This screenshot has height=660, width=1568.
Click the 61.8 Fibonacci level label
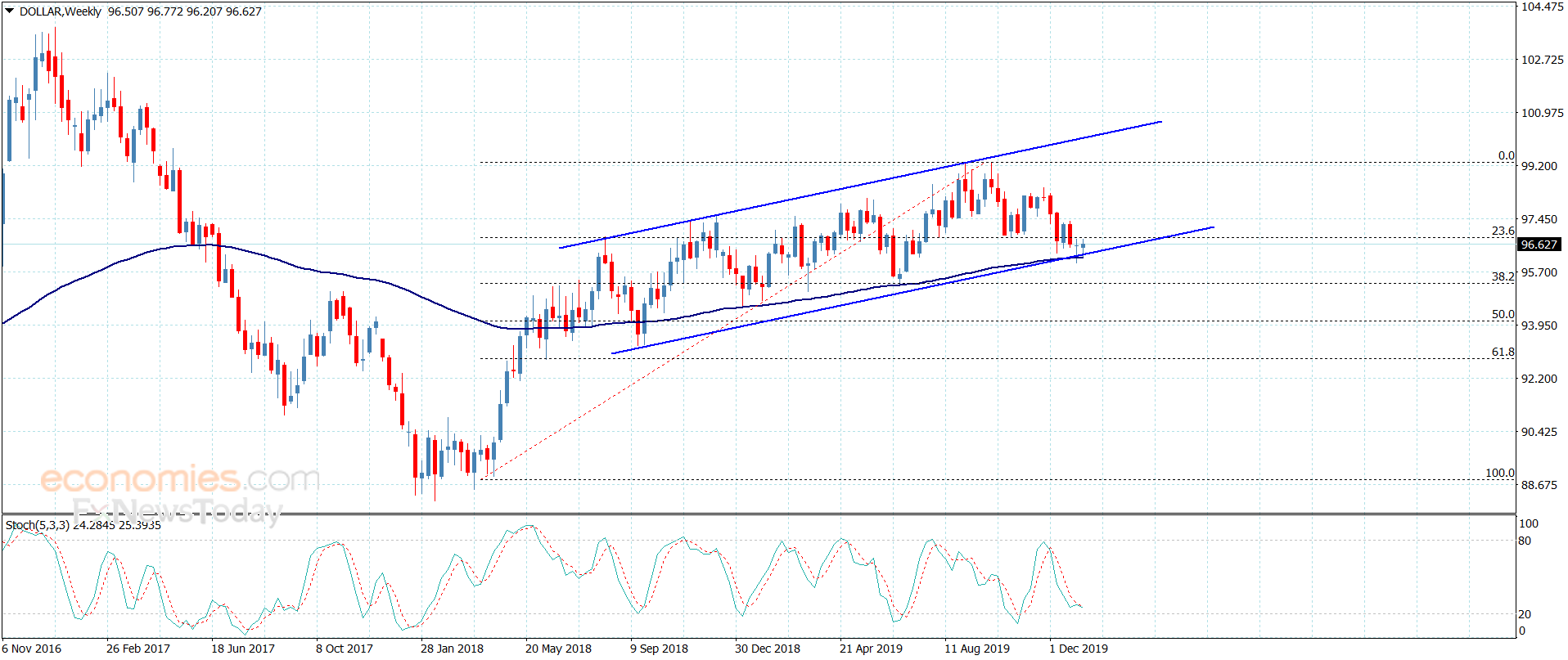[x=1503, y=352]
